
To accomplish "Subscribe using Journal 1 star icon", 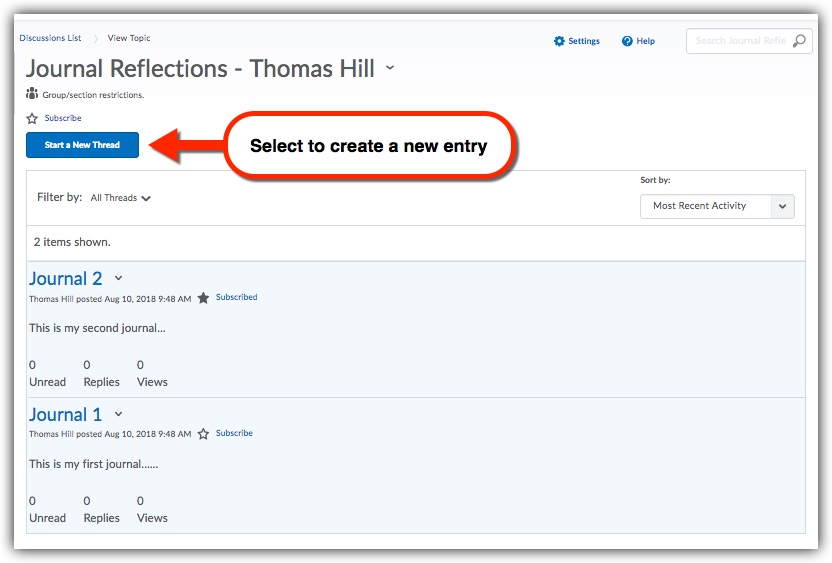I will [204, 434].
